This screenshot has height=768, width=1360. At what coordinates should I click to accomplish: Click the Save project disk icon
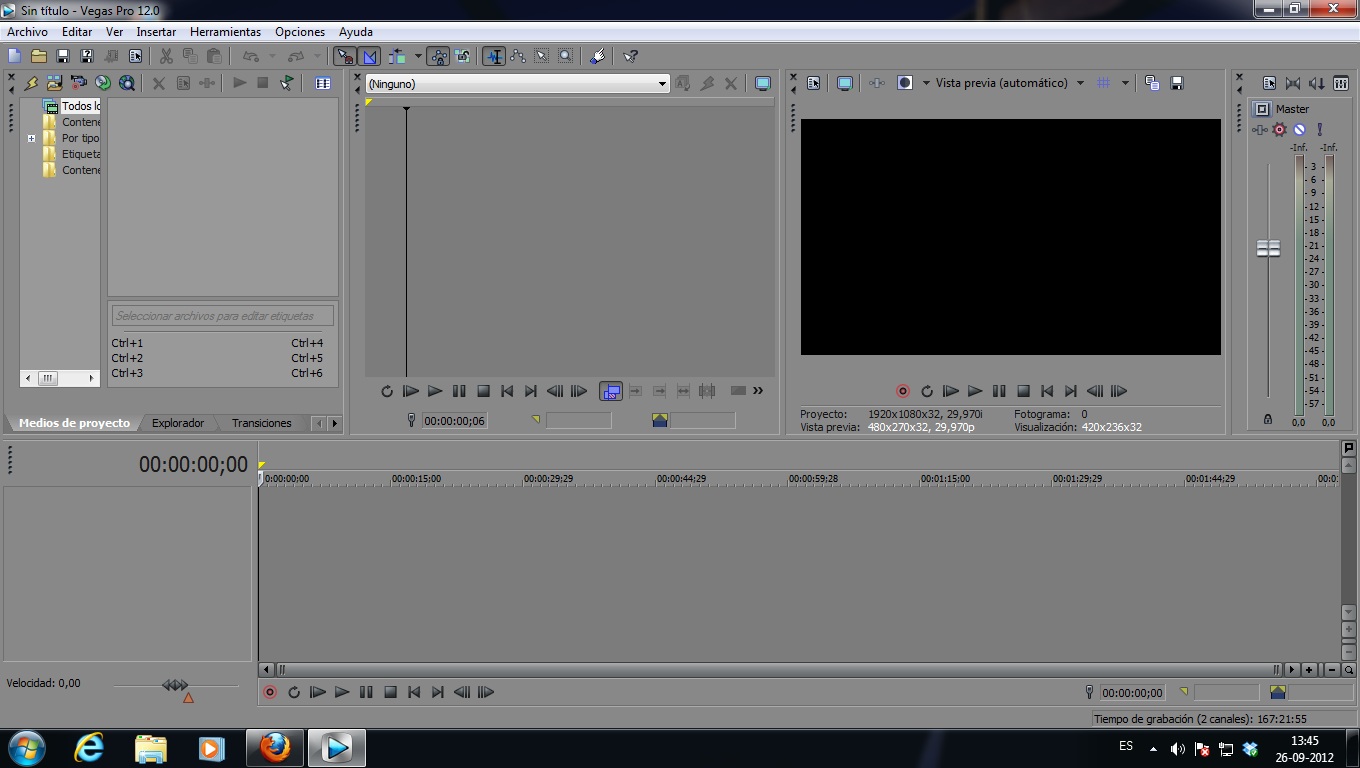[x=63, y=56]
